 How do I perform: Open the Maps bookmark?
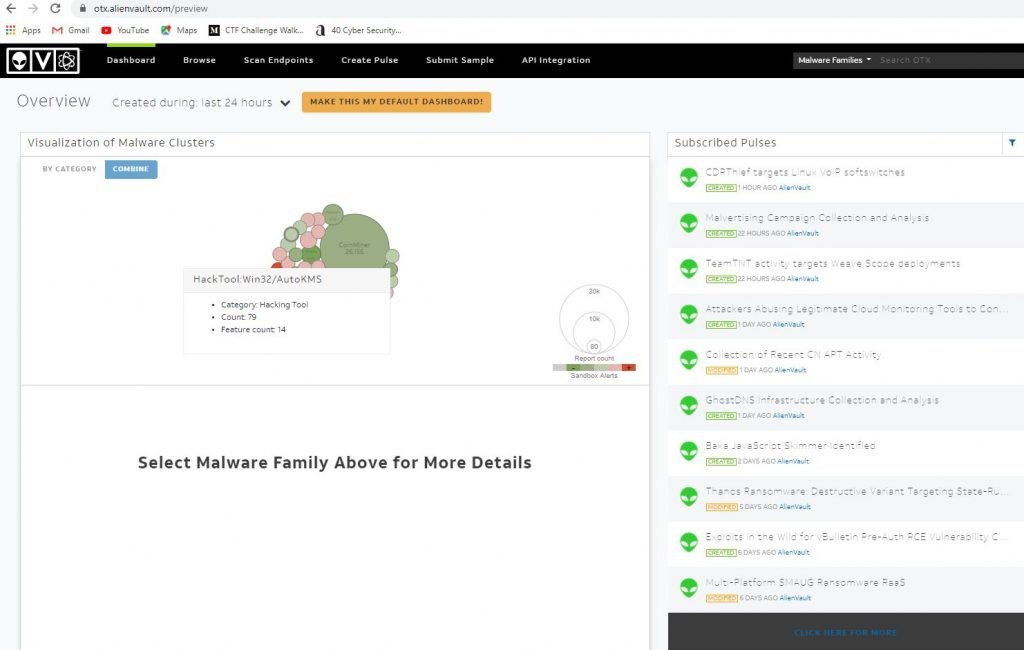pyautogui.click(x=179, y=30)
